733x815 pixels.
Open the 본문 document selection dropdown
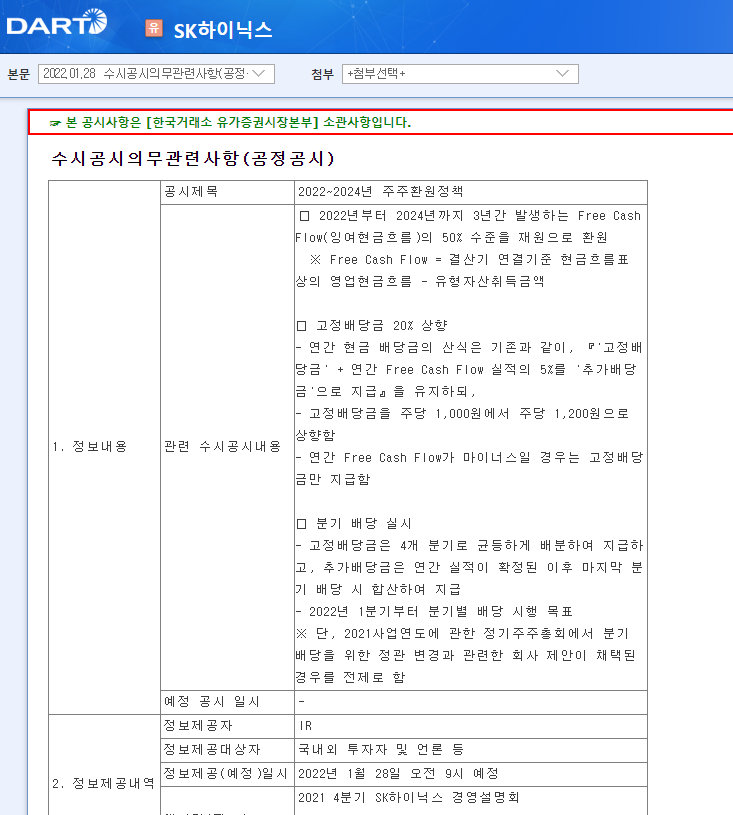coord(156,74)
